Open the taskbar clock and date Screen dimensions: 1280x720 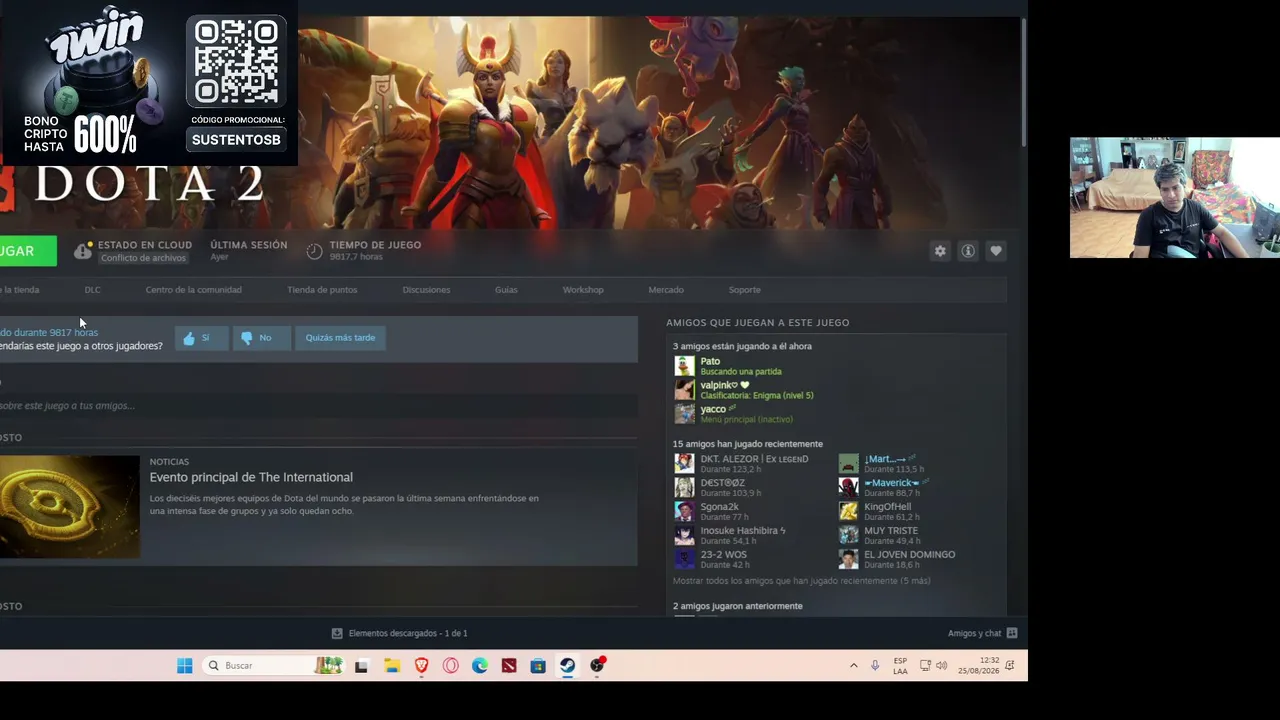pyautogui.click(x=979, y=666)
